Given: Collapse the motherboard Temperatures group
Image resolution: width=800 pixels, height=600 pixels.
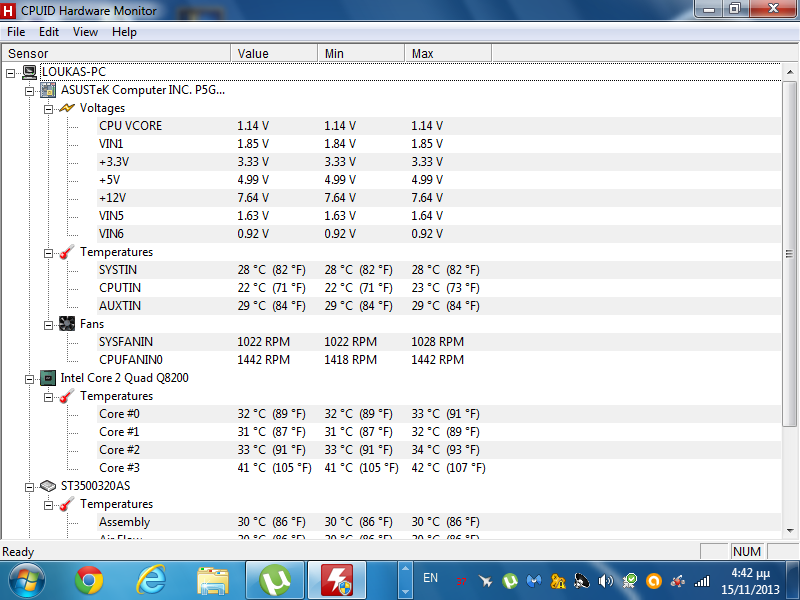Looking at the screenshot, I should click(48, 253).
